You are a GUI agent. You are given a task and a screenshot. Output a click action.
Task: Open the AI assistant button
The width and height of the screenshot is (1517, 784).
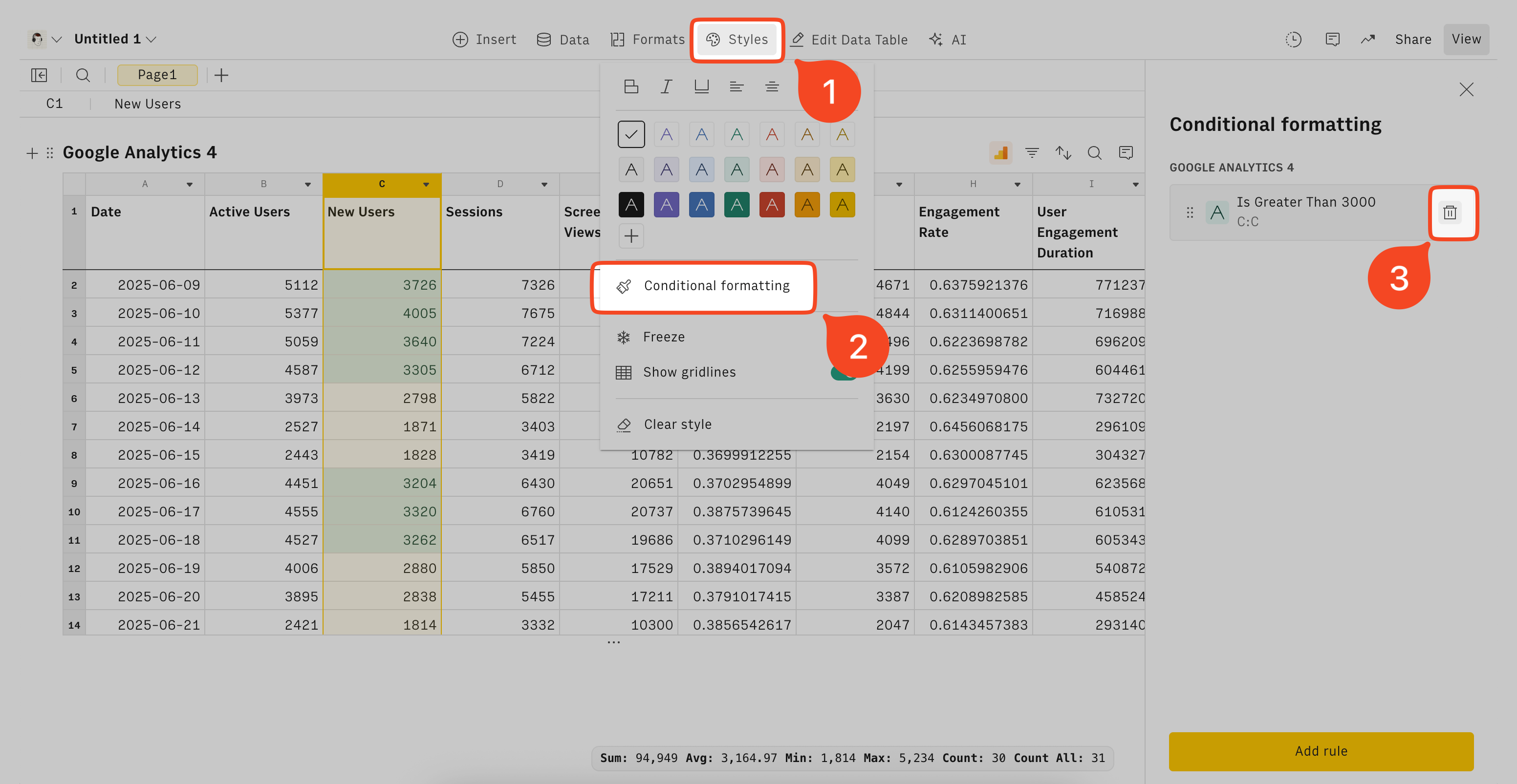click(948, 40)
